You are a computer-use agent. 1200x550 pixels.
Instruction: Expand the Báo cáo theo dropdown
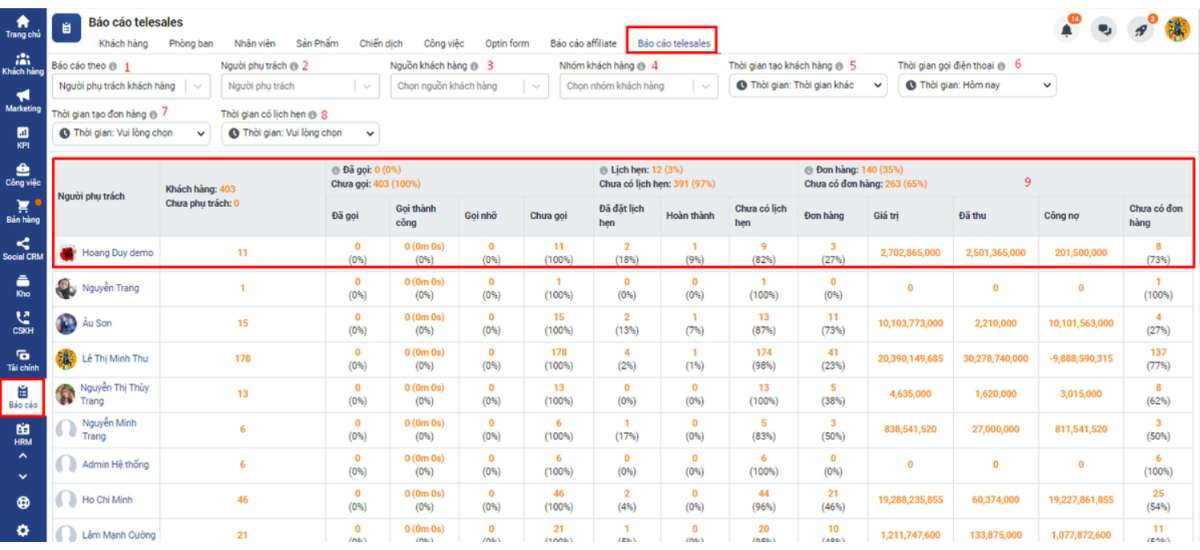(130, 86)
